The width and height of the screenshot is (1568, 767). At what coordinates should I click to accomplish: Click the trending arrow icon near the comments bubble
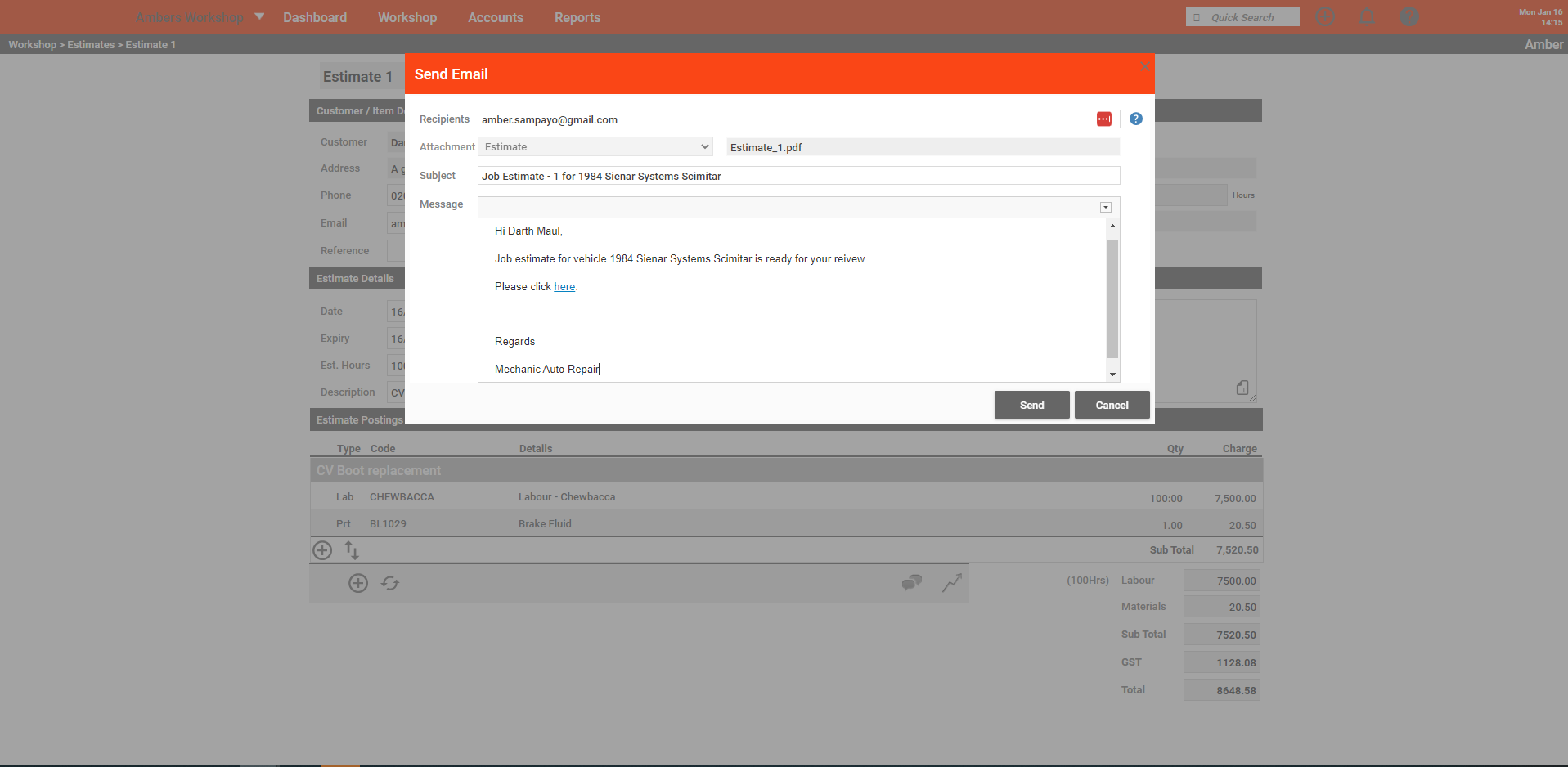point(951,583)
